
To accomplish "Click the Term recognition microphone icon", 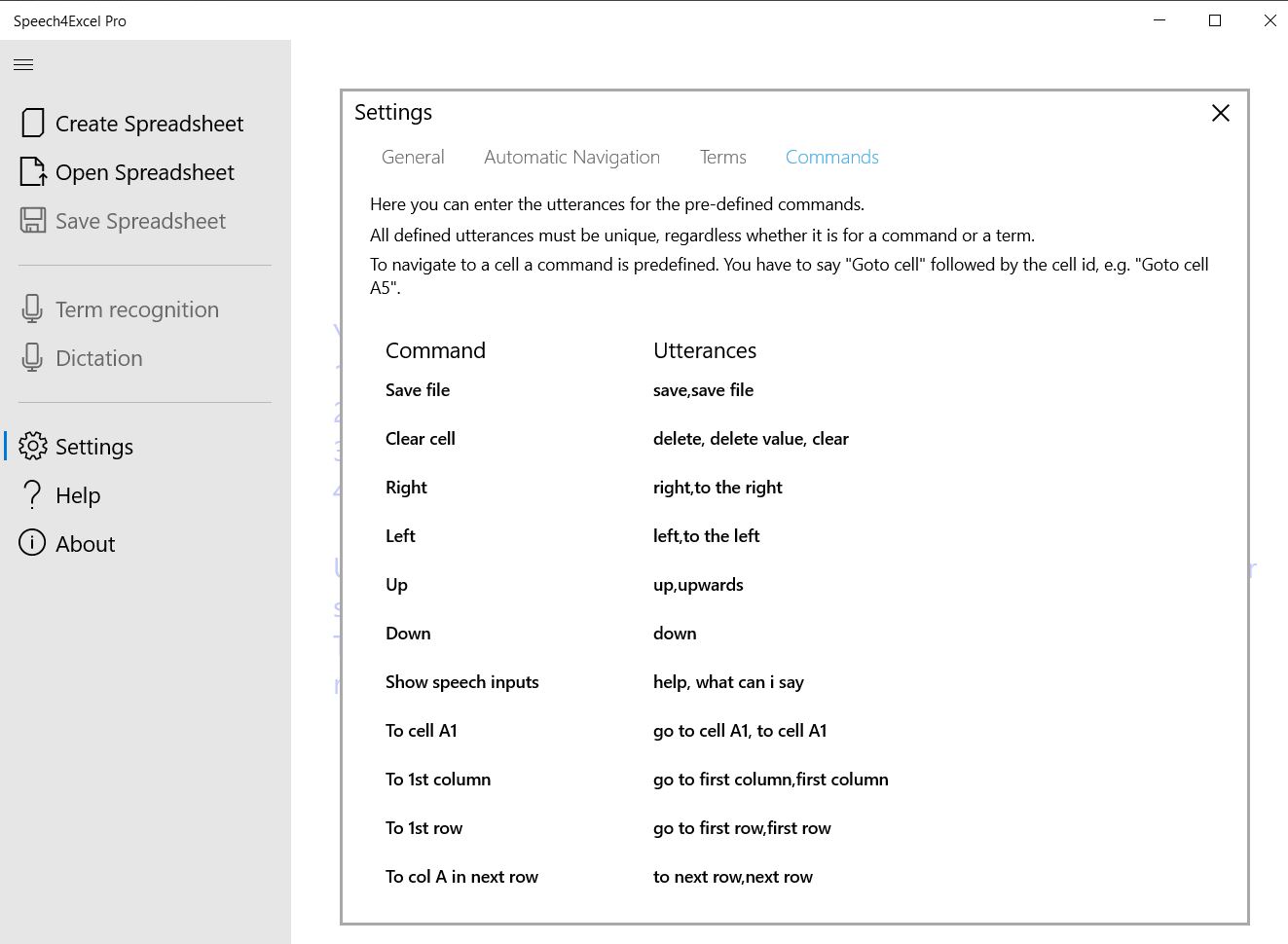I will pyautogui.click(x=32, y=309).
